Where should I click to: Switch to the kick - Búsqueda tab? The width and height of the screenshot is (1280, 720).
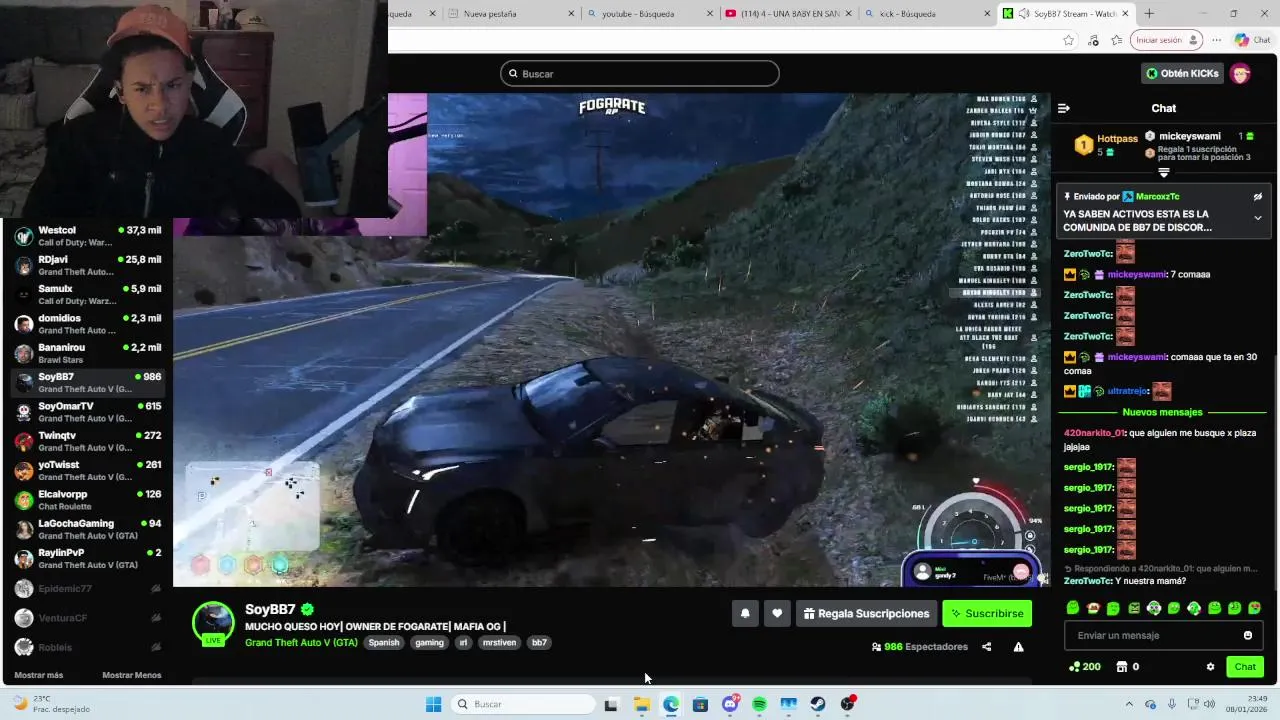[x=920, y=14]
